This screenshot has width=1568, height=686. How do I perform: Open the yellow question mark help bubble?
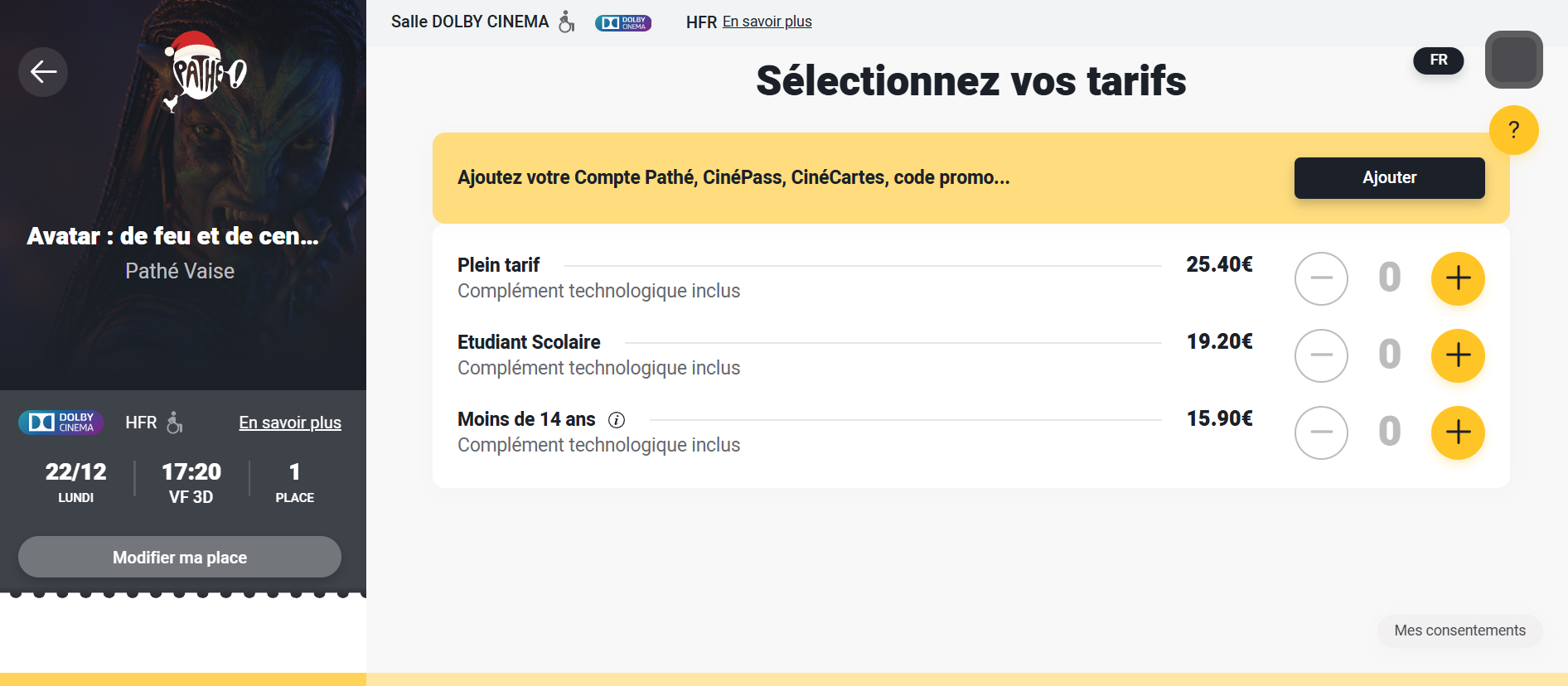point(1513,130)
